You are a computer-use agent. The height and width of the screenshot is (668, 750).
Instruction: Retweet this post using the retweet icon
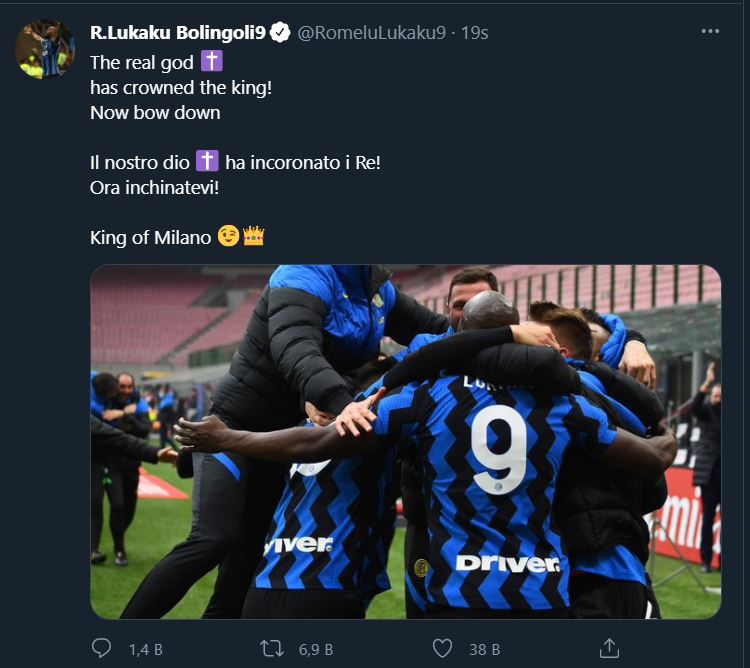271,649
